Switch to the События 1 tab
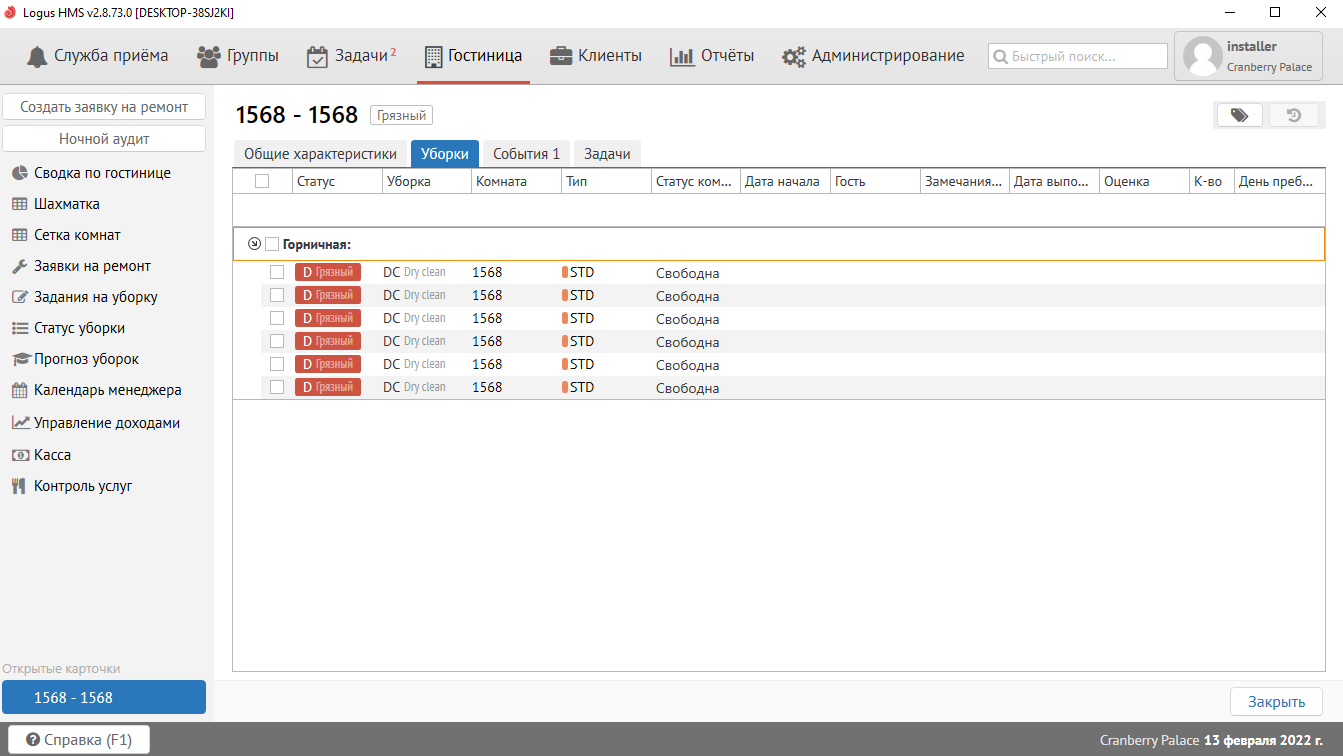The height and width of the screenshot is (756, 1343). [526, 154]
